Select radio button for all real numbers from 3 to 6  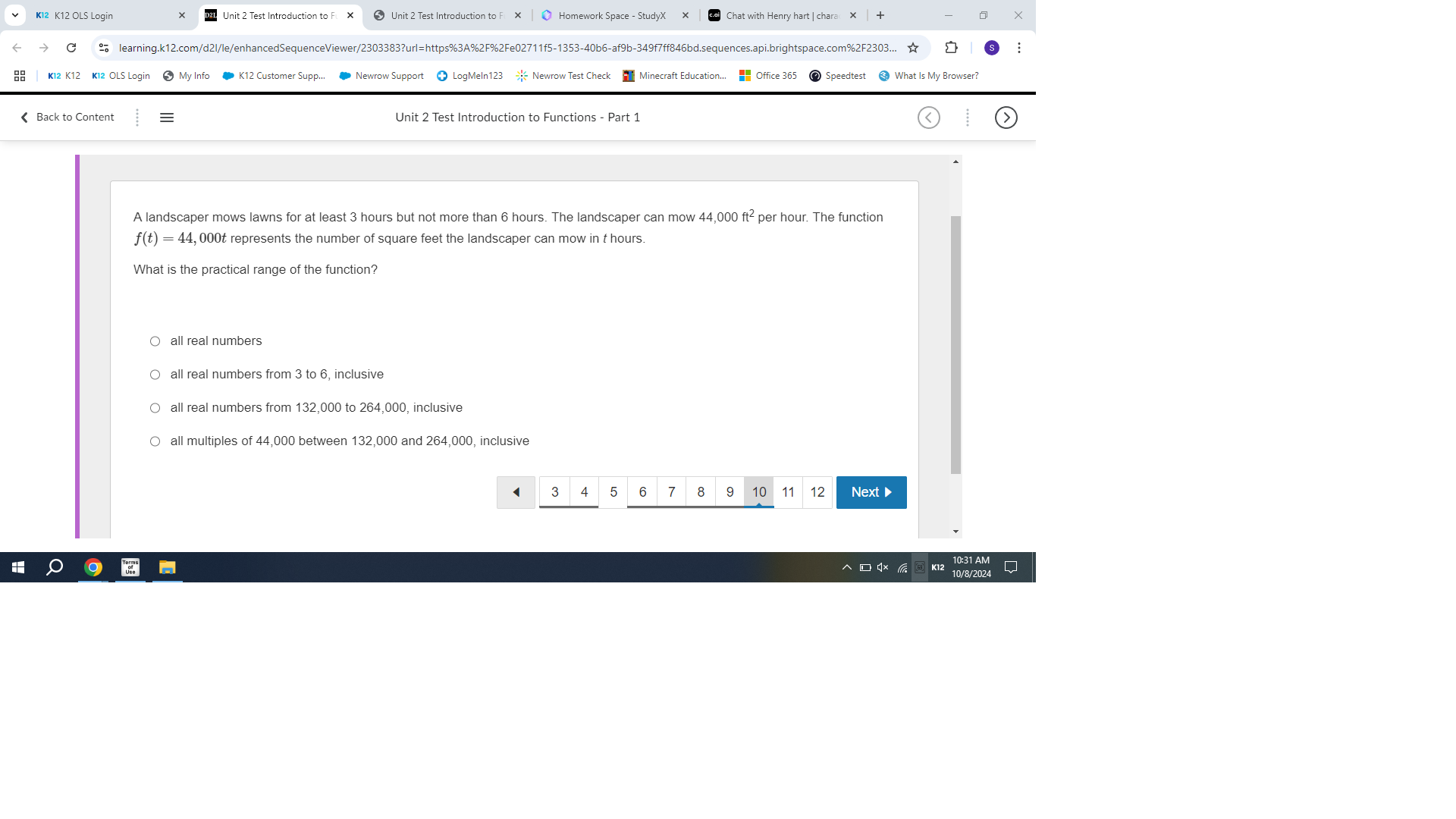(x=155, y=373)
